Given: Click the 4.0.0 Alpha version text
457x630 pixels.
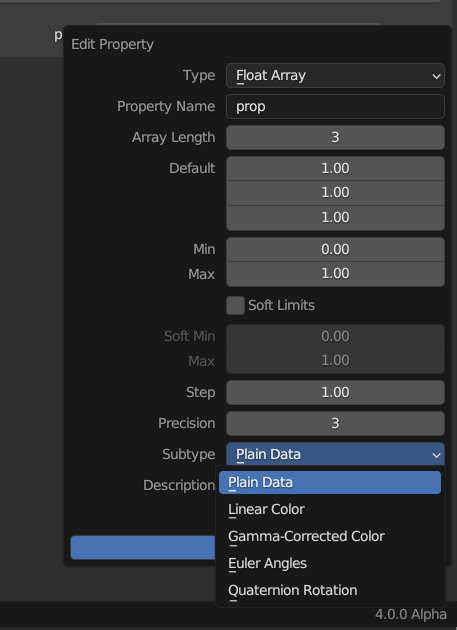Looking at the screenshot, I should (410, 614).
